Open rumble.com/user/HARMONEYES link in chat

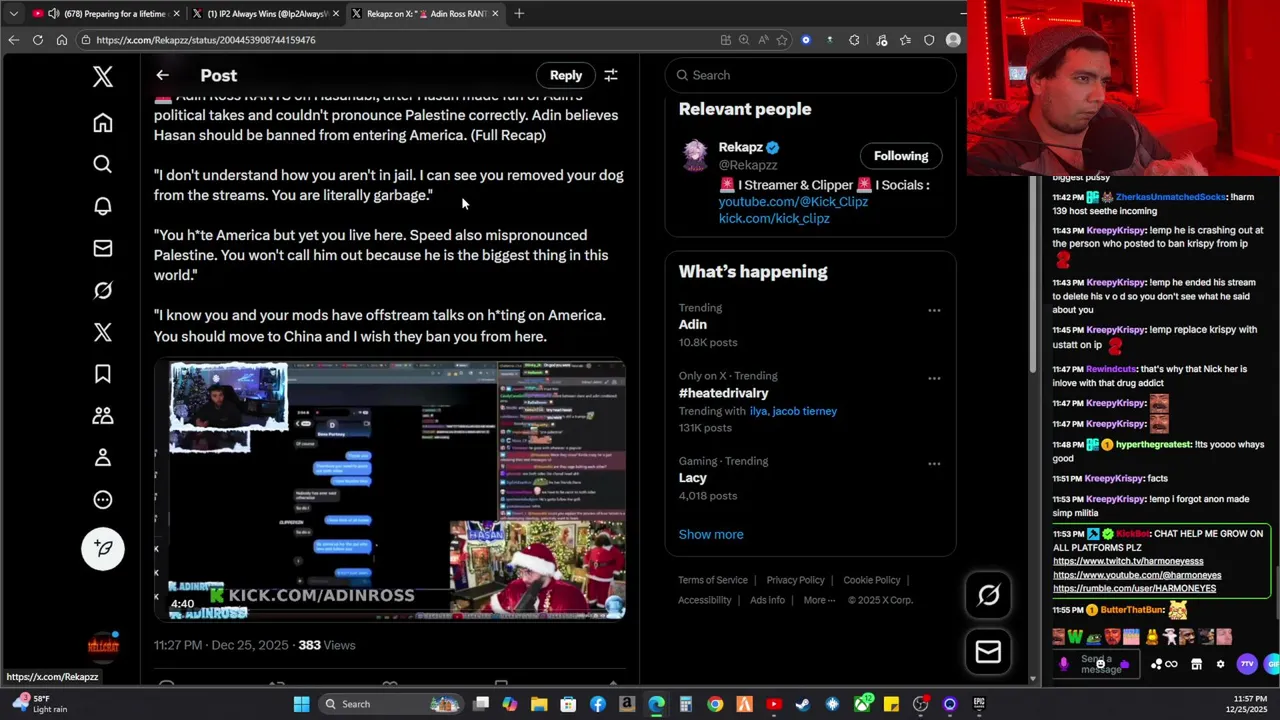pyautogui.click(x=1134, y=588)
